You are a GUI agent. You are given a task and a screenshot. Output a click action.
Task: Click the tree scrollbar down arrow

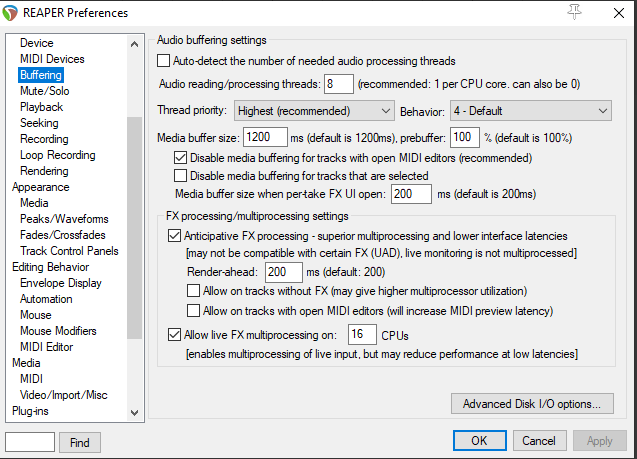[134, 413]
